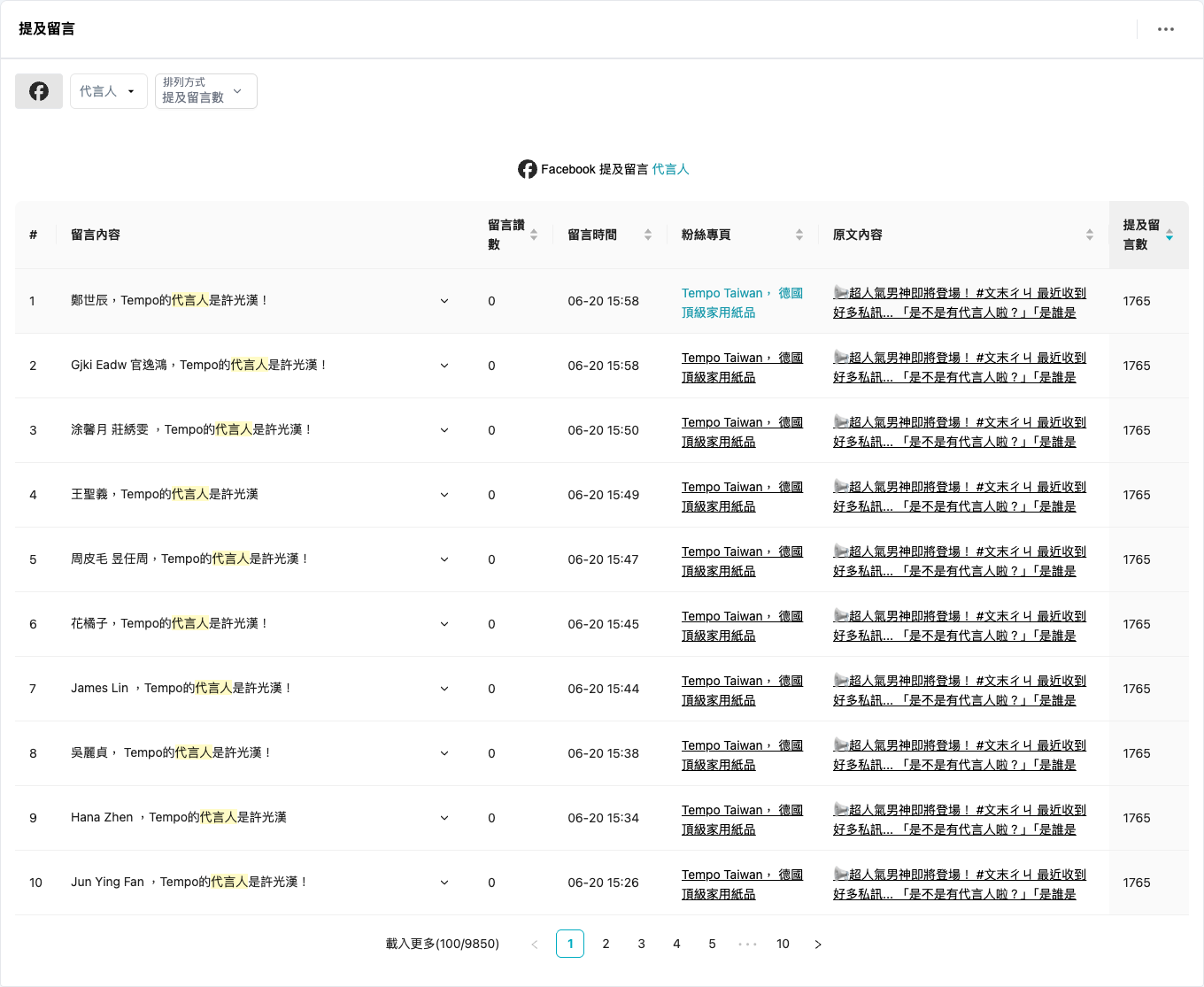The height and width of the screenshot is (987, 1204).
Task: Expand comment row of Hana Zhen
Action: coord(444,818)
